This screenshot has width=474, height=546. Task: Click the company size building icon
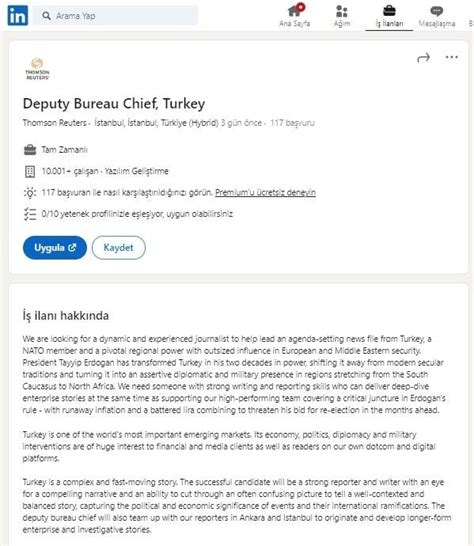(x=30, y=171)
